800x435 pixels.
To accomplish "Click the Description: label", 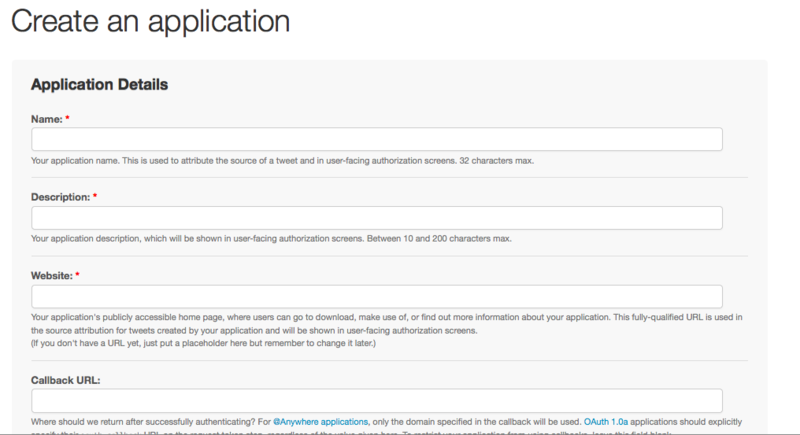I will [x=61, y=197].
